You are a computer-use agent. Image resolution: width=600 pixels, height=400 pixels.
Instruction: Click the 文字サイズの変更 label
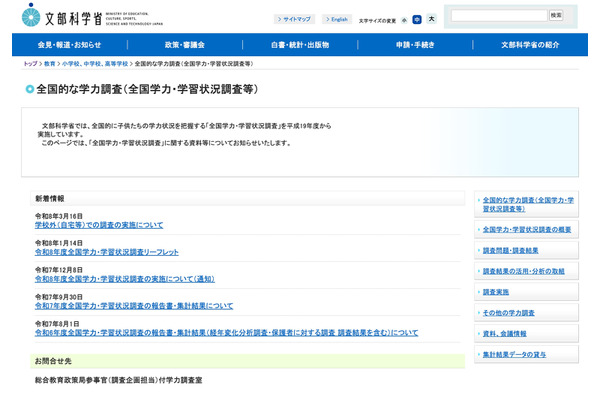[x=377, y=21]
